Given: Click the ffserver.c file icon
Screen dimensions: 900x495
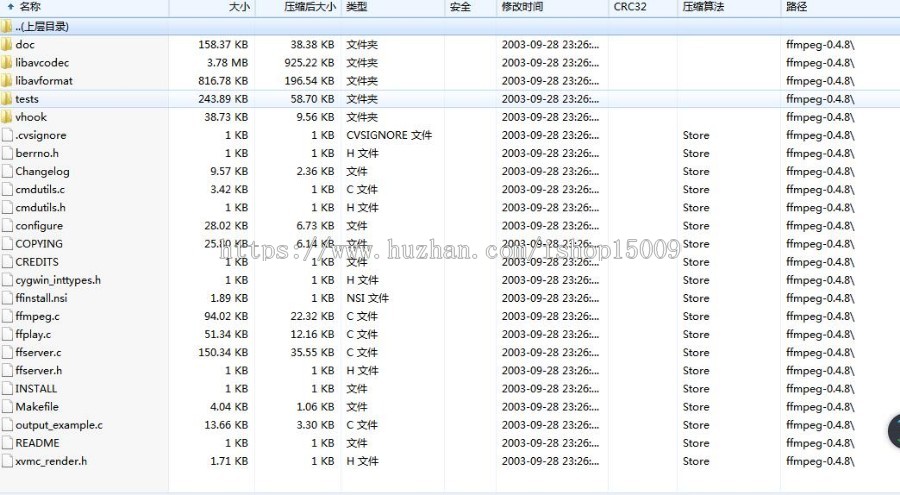Looking at the screenshot, I should point(7,353).
